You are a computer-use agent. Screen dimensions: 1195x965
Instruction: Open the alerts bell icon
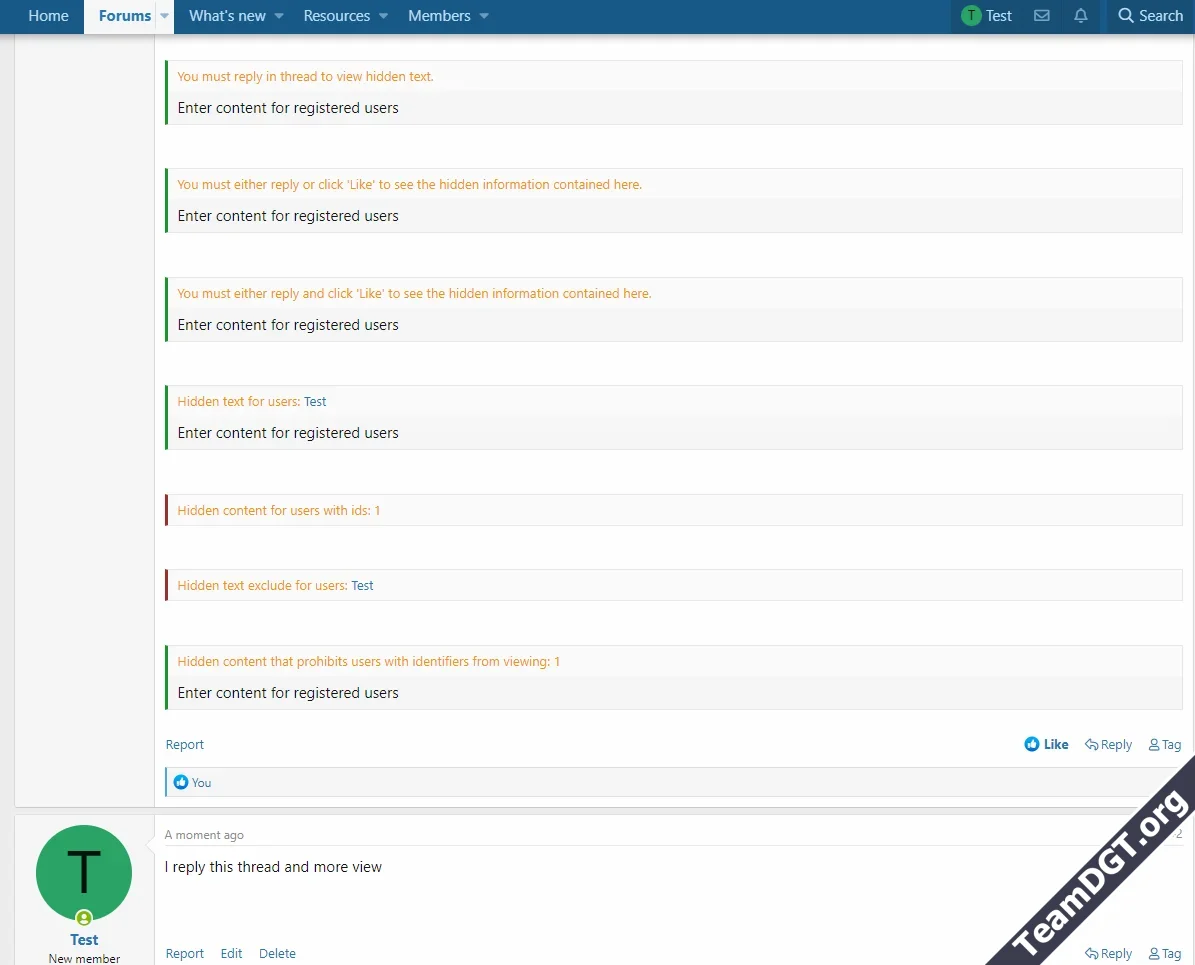coord(1080,16)
